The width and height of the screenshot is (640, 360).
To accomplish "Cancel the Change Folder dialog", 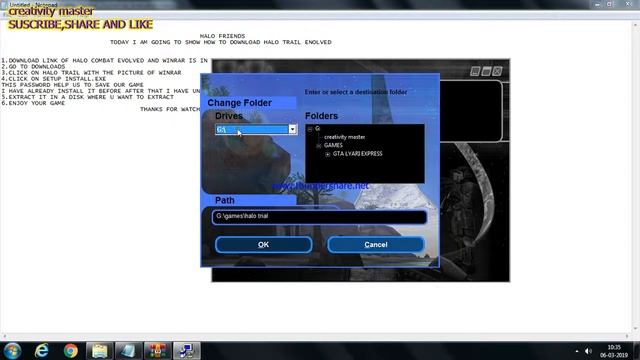I will pyautogui.click(x=376, y=244).
